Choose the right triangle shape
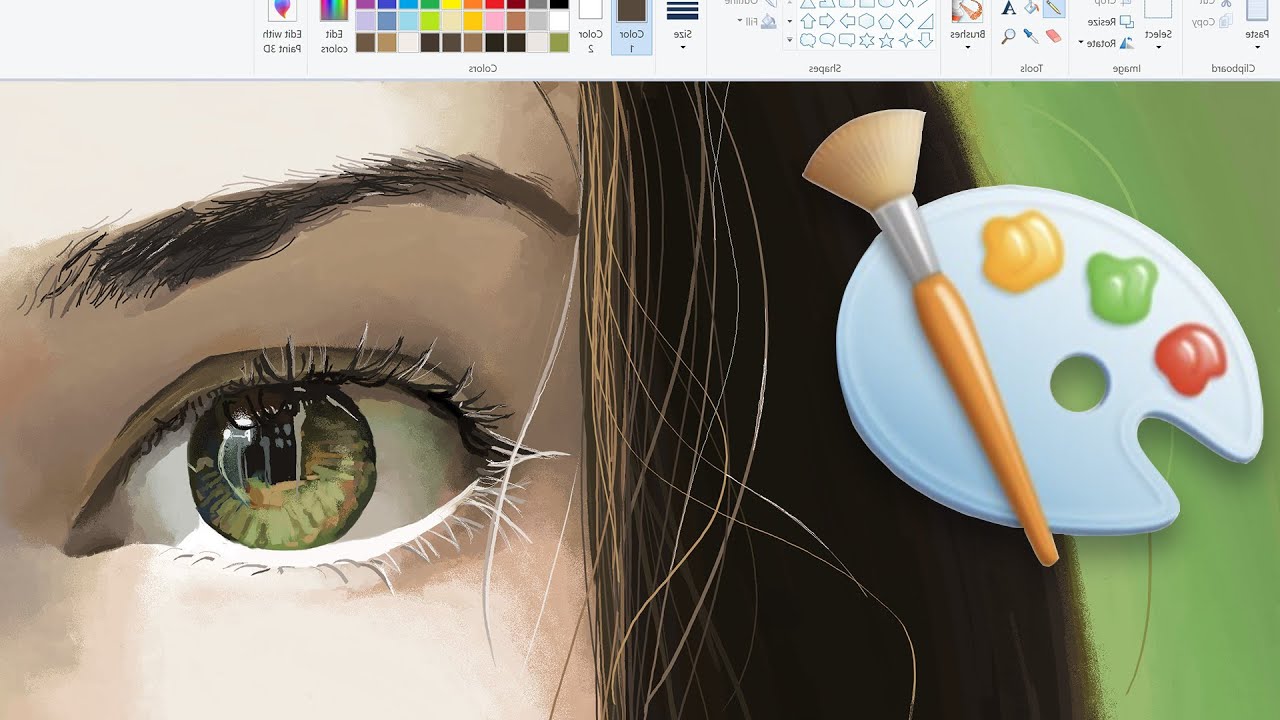 pos(925,20)
